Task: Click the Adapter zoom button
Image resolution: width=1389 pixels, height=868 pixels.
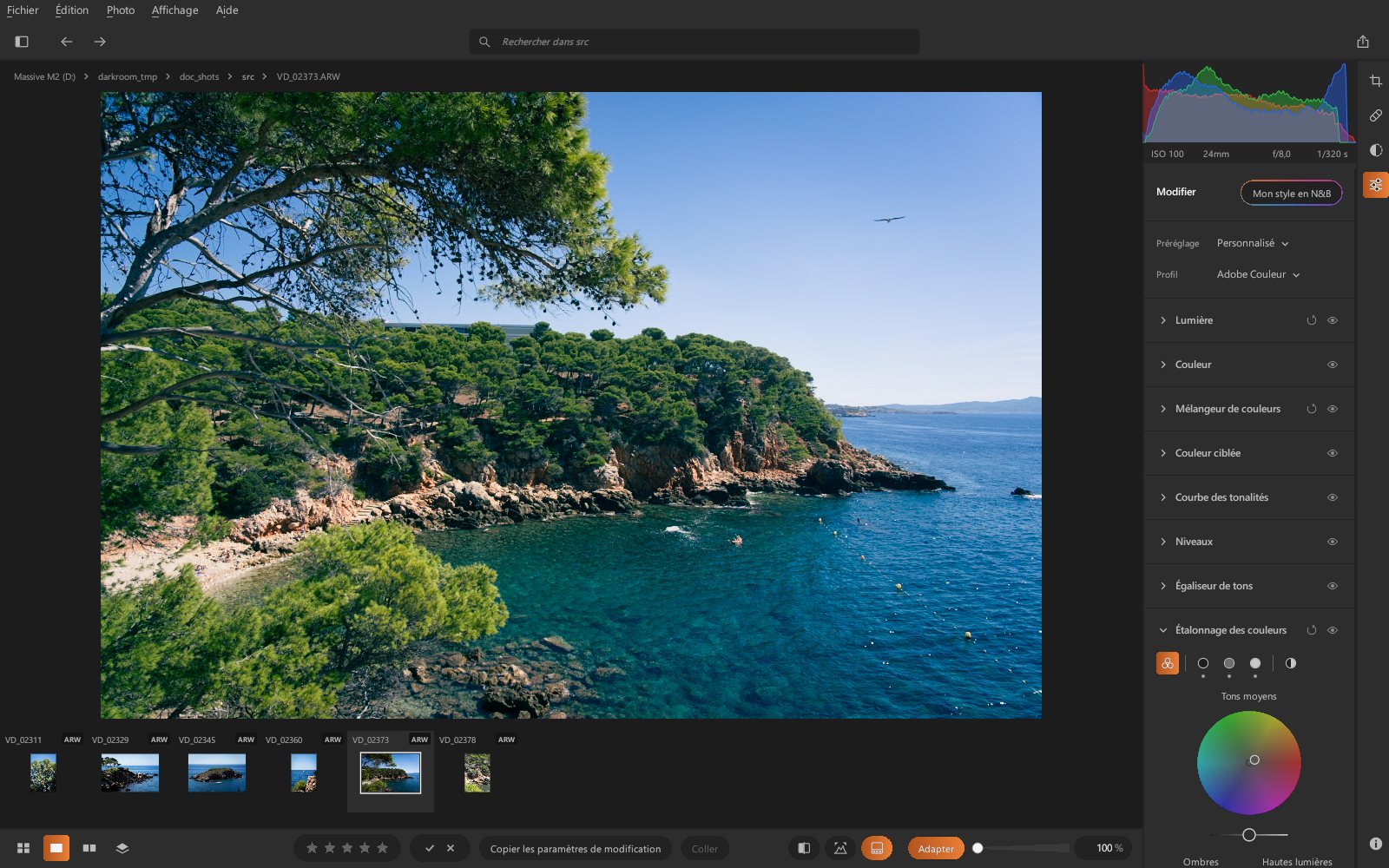Action: [936, 849]
